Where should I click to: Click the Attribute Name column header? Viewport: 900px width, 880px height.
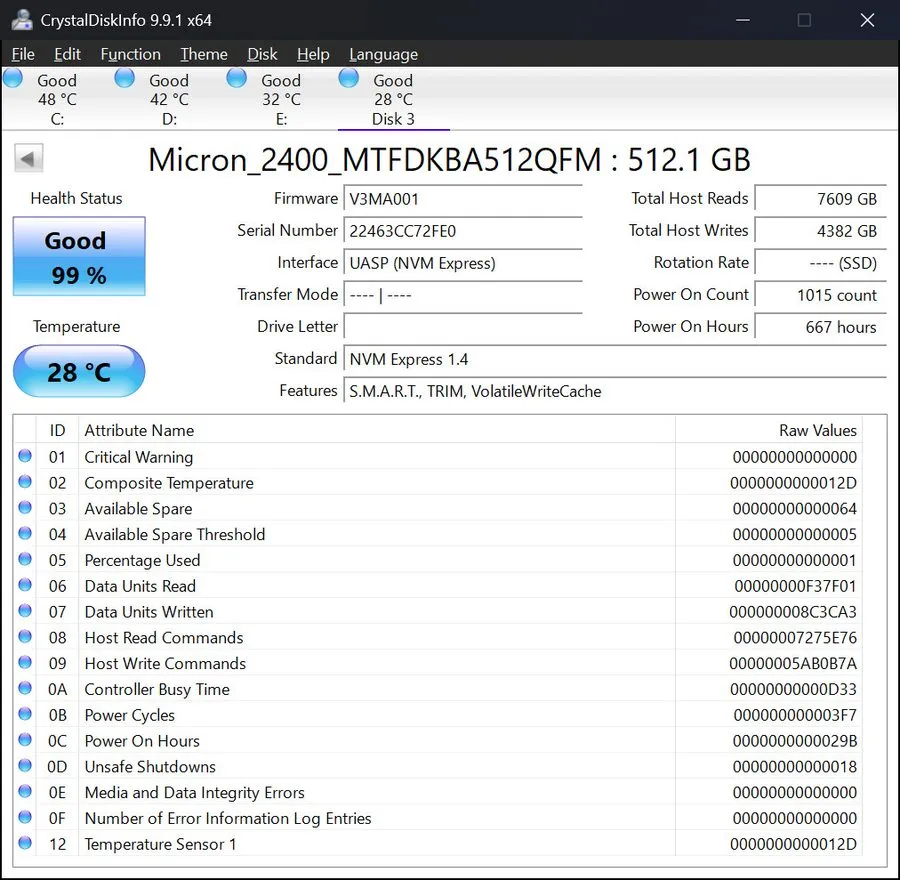click(x=377, y=431)
